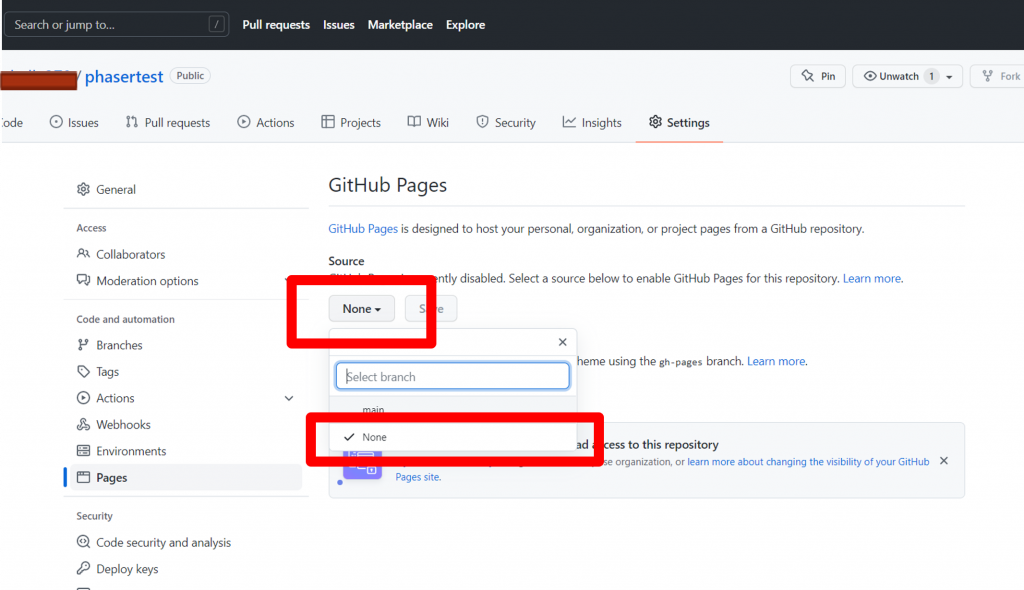View the Insights tab

click(x=592, y=122)
